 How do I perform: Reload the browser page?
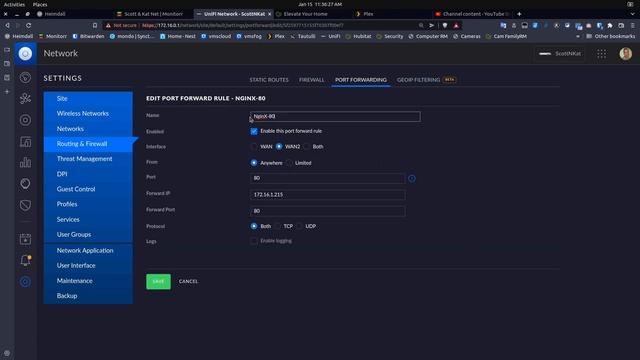click(29, 25)
